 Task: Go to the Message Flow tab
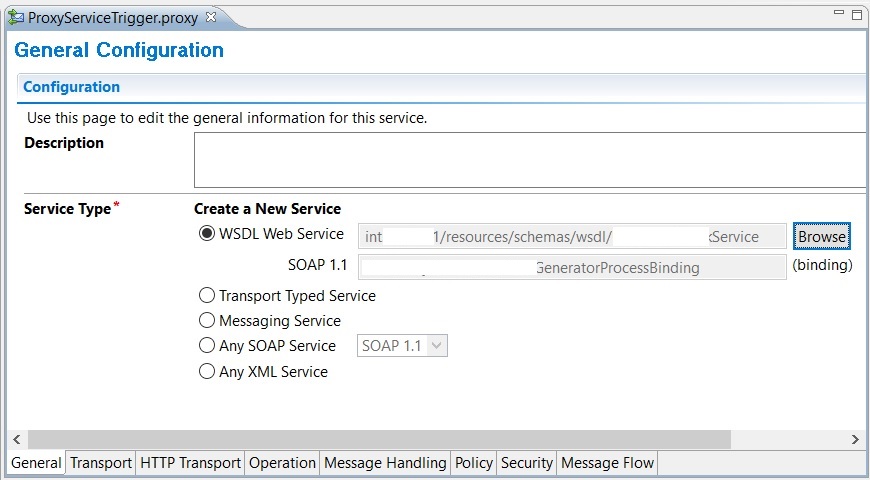point(608,463)
